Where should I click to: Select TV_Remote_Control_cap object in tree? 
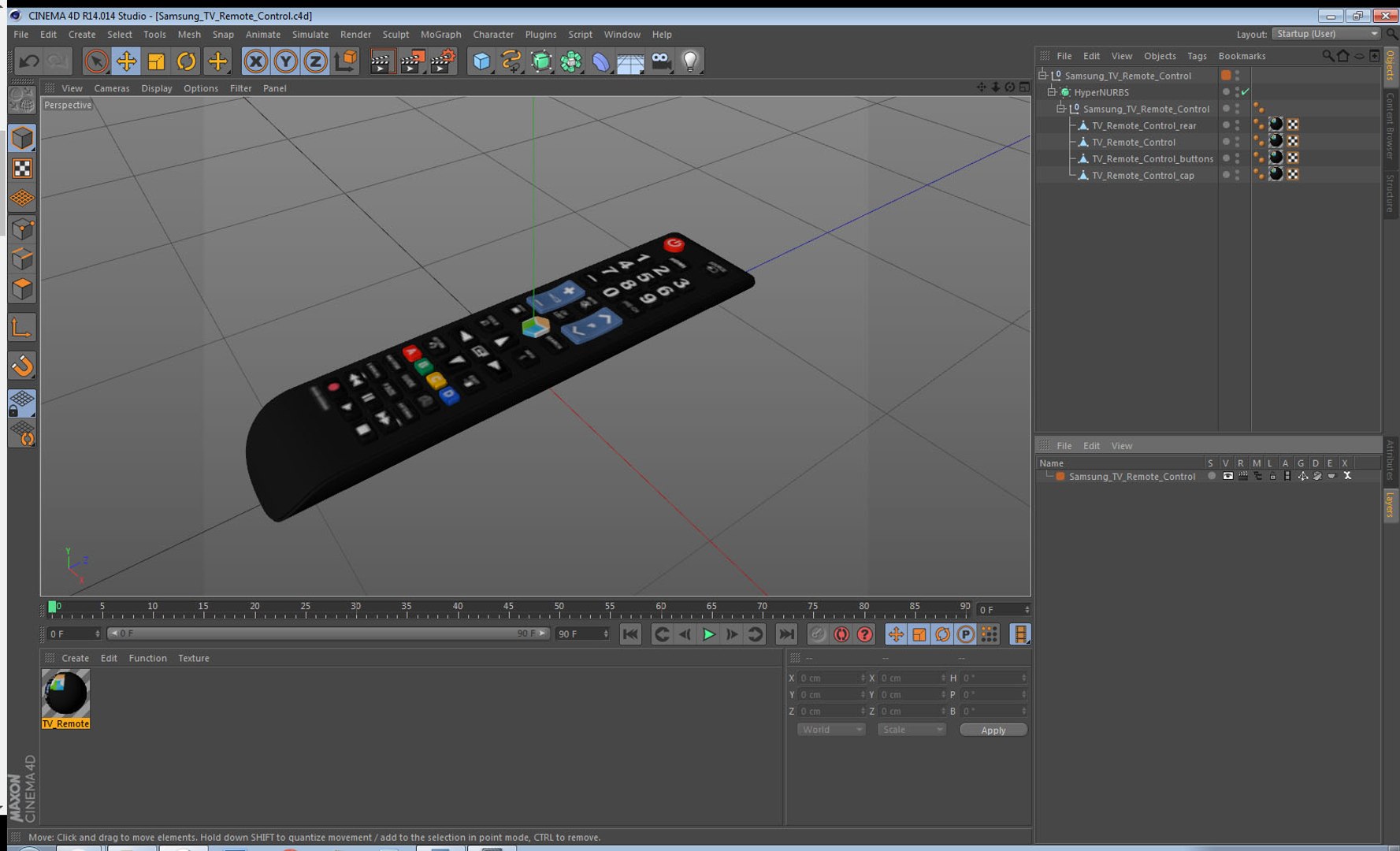pyautogui.click(x=1142, y=176)
